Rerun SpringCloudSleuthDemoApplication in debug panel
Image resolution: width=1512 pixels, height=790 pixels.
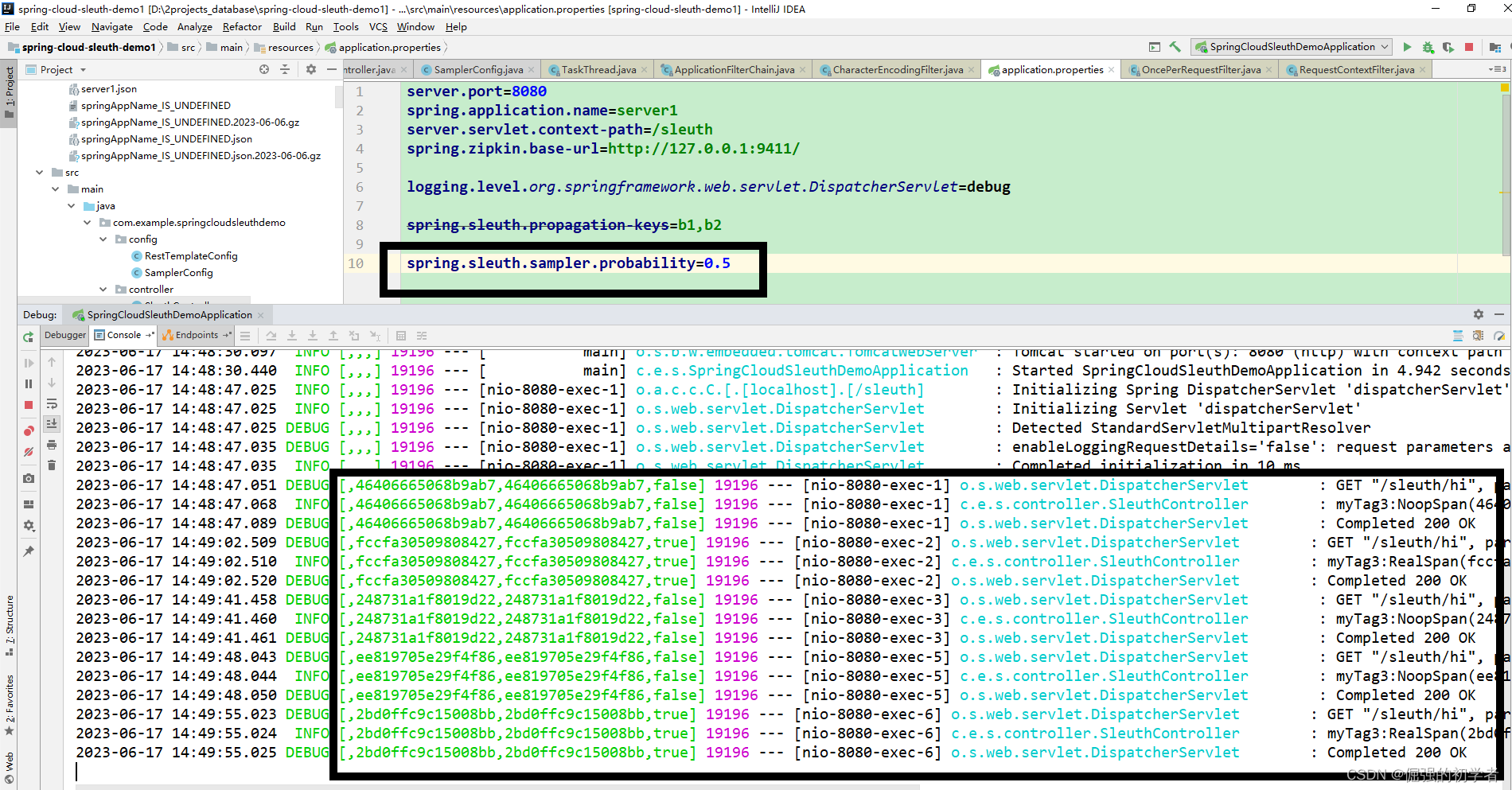click(x=29, y=337)
